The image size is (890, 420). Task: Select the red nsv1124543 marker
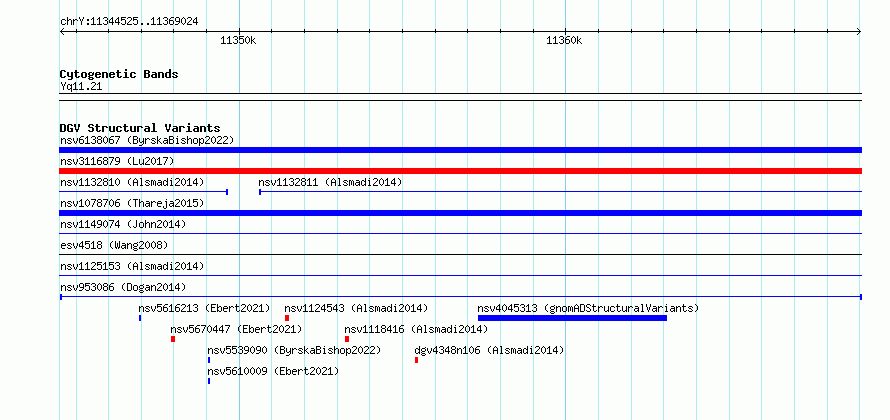point(287,318)
